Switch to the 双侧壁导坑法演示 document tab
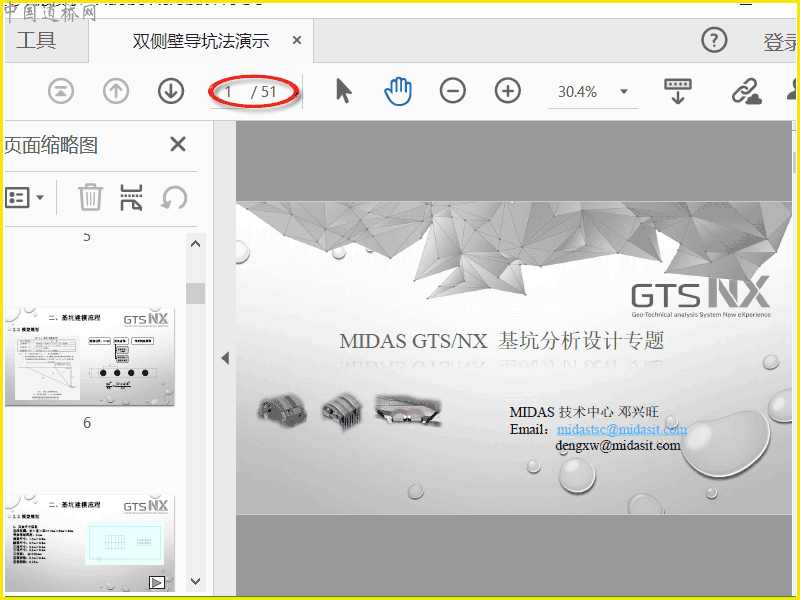 201,41
